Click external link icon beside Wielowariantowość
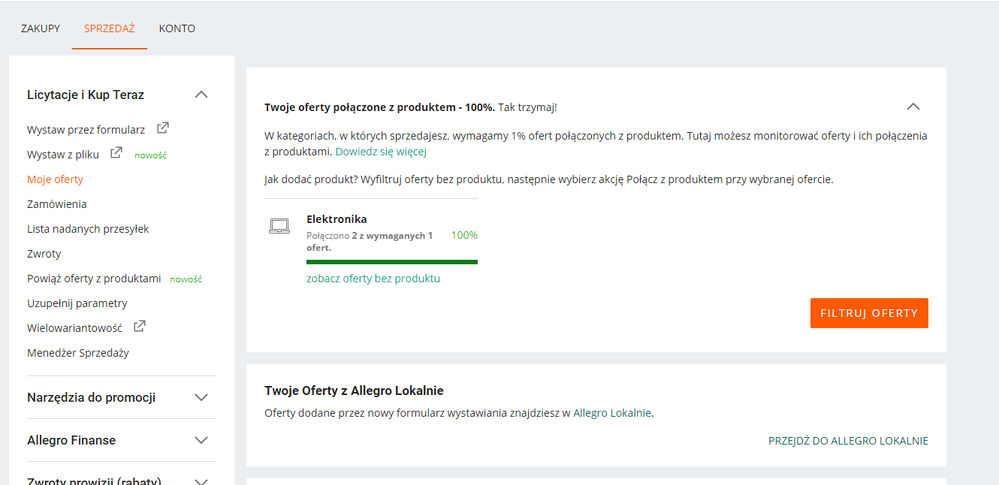Screen dimensions: 999x485 (x=140, y=326)
